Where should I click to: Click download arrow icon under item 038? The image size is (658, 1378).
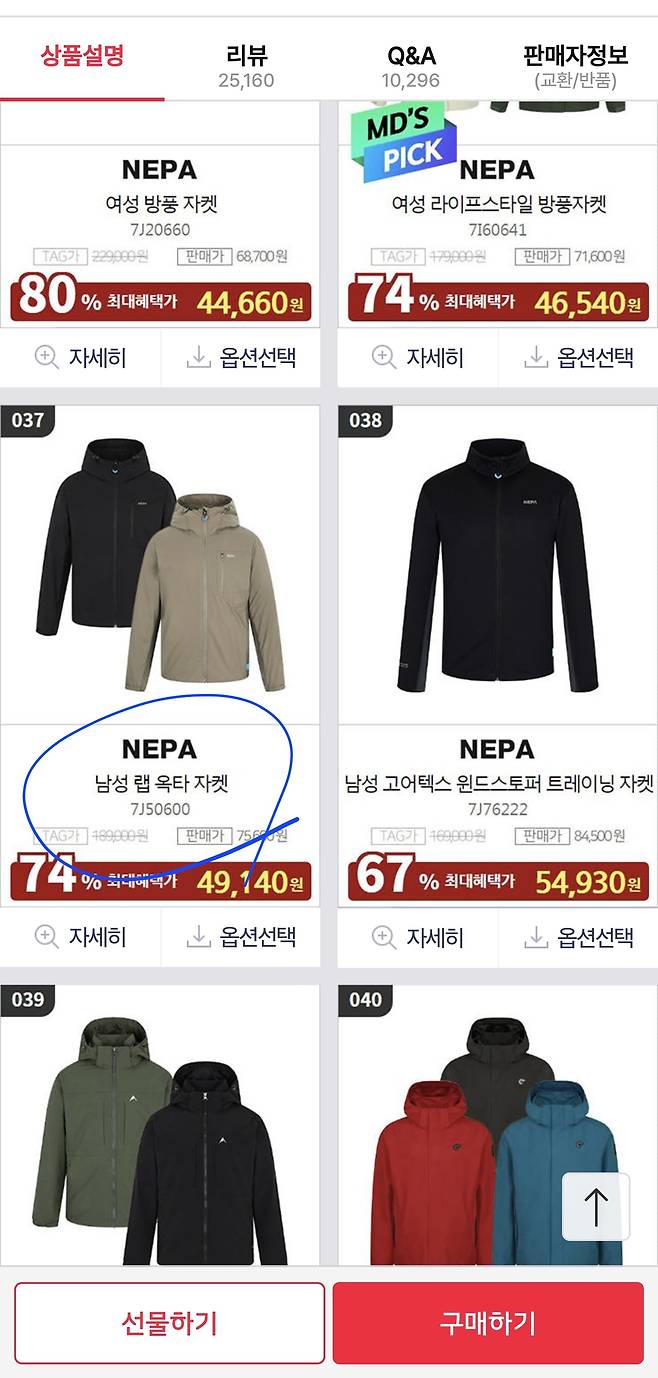click(x=537, y=937)
